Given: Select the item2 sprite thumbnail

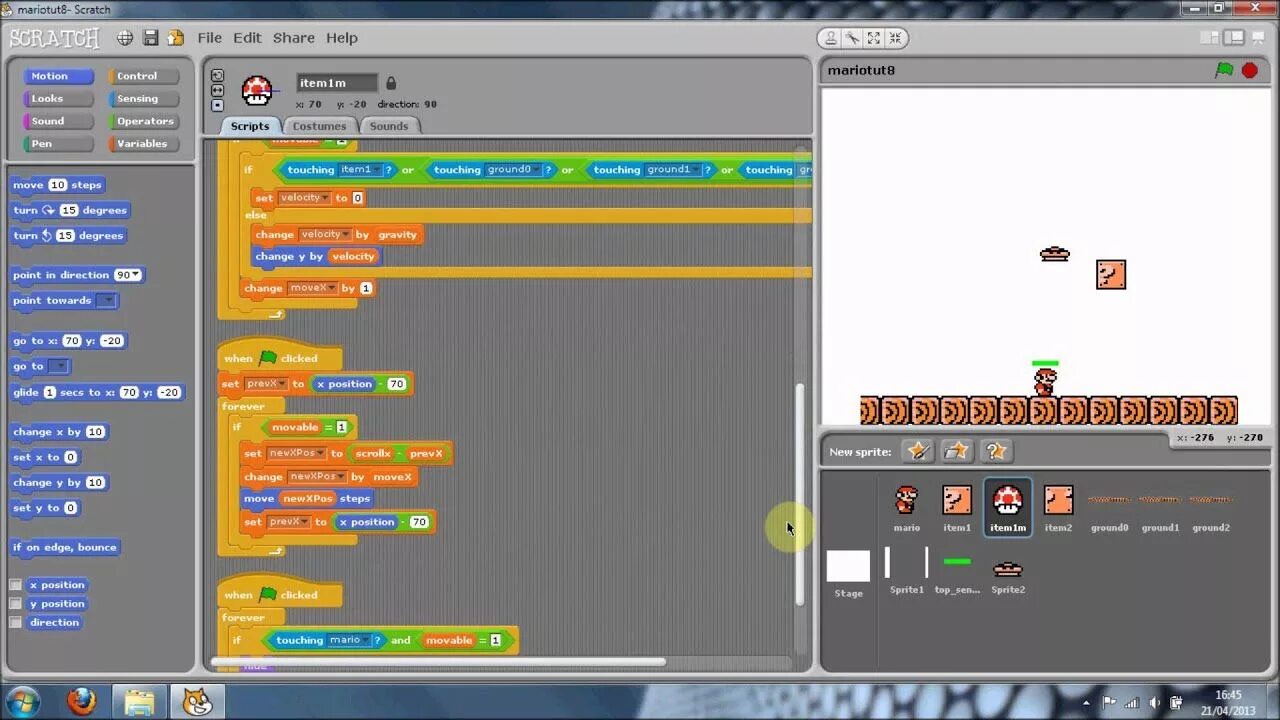Looking at the screenshot, I should point(1058,507).
